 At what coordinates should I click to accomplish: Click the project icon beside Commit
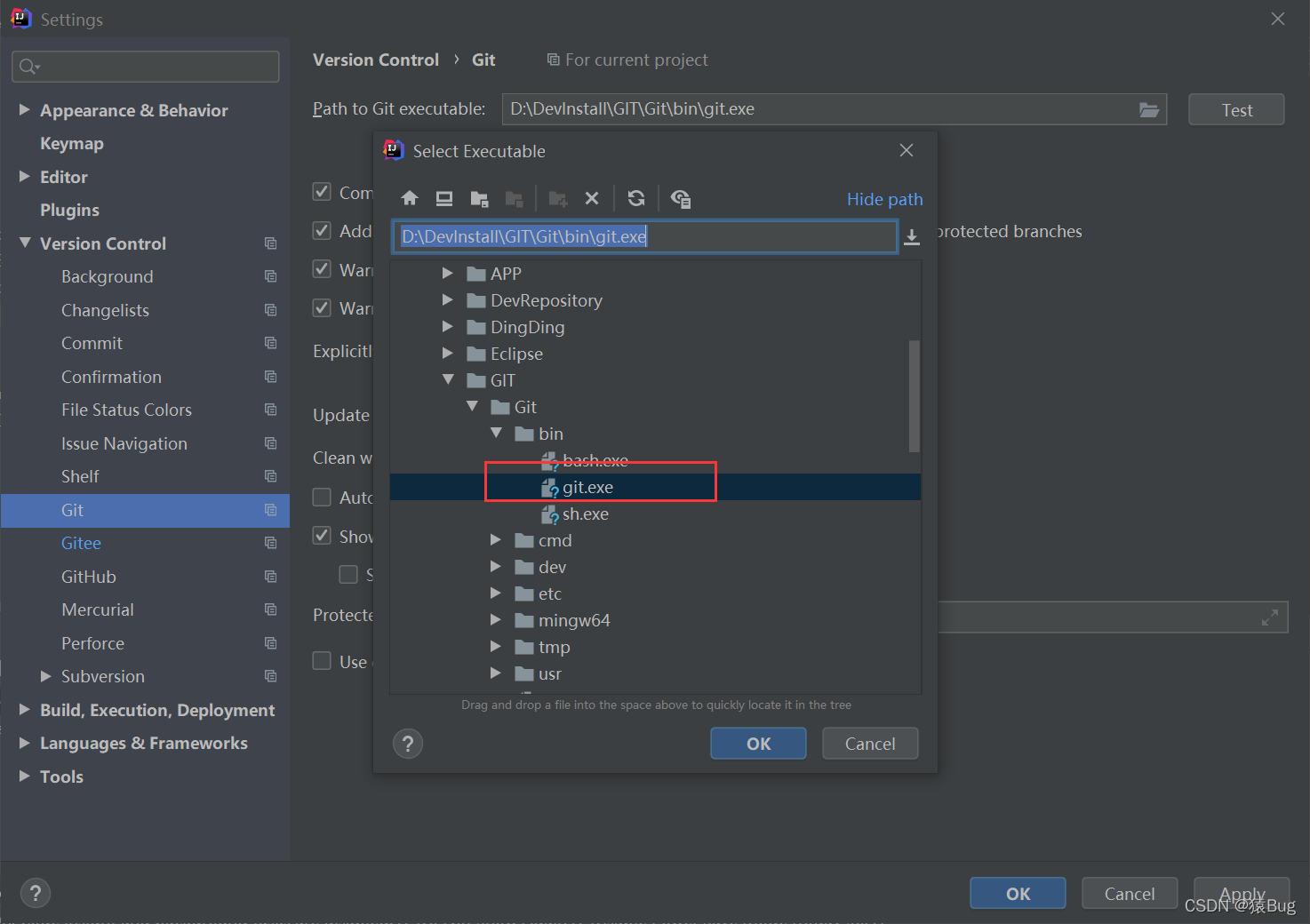click(270, 343)
